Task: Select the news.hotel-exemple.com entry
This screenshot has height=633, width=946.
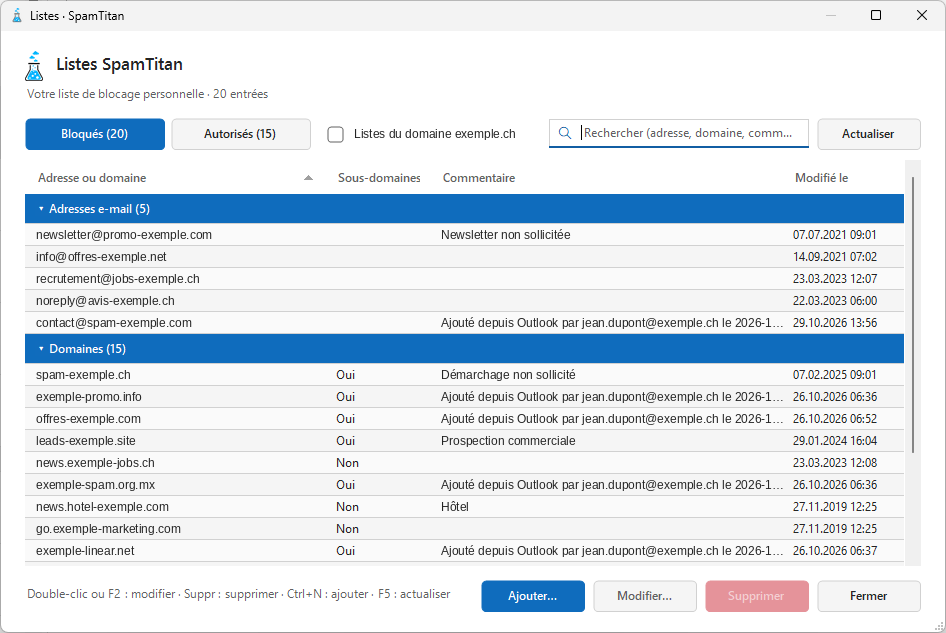Action: (465, 507)
